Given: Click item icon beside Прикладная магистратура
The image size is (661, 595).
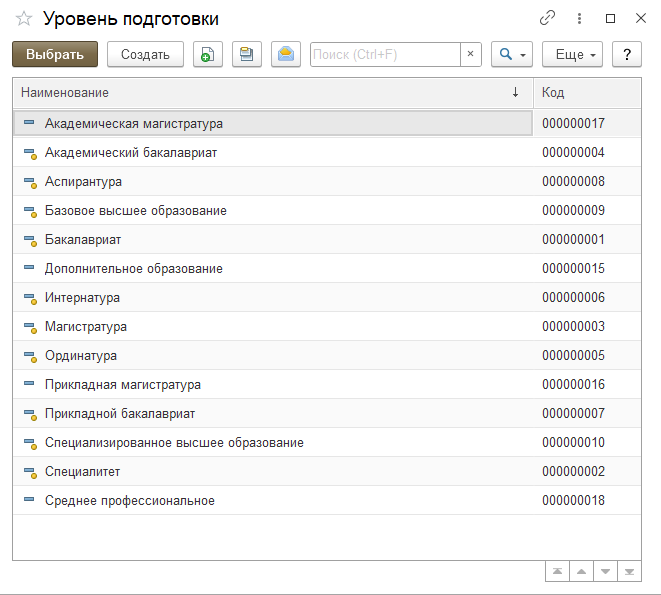Looking at the screenshot, I should 29,383.
